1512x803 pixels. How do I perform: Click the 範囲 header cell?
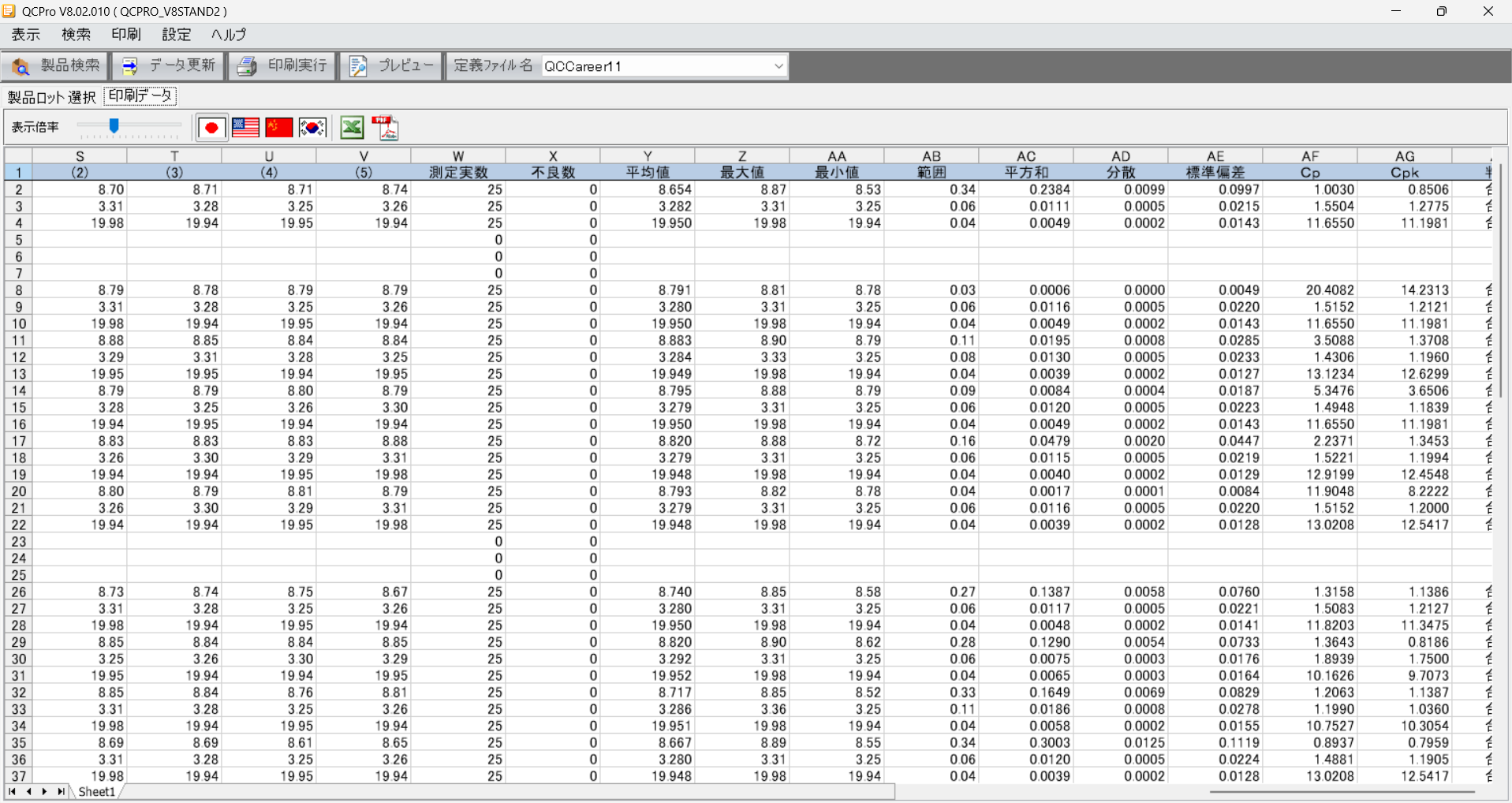[931, 173]
